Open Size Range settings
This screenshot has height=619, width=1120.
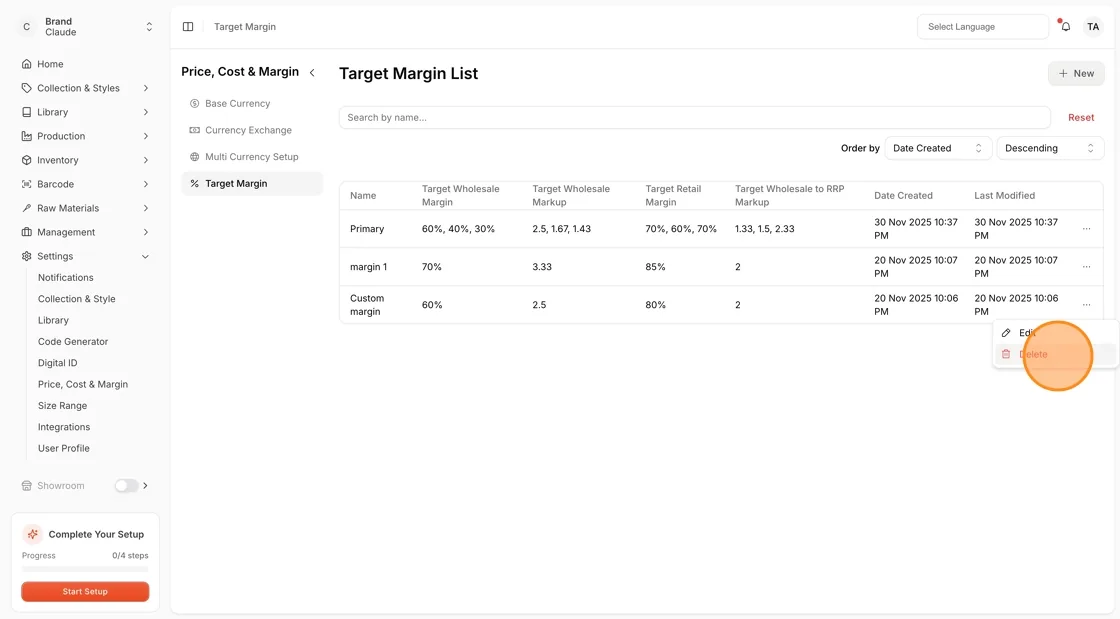point(62,406)
